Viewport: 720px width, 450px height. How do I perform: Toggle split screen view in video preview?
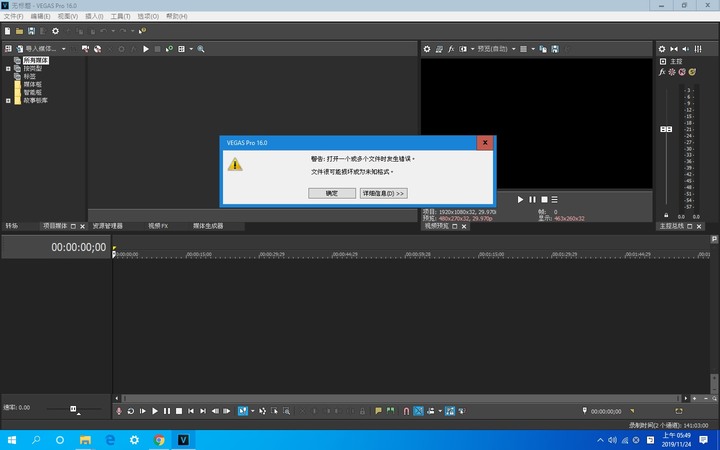tap(463, 49)
